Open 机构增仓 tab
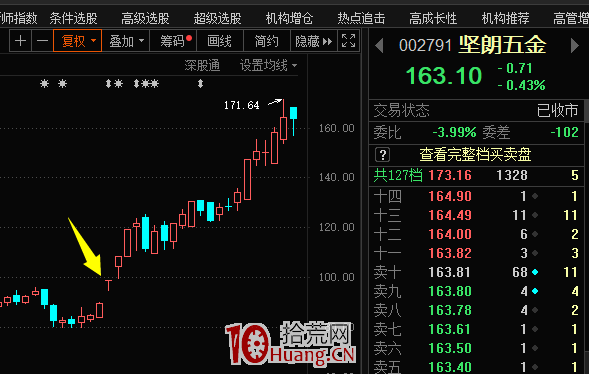 tap(289, 18)
